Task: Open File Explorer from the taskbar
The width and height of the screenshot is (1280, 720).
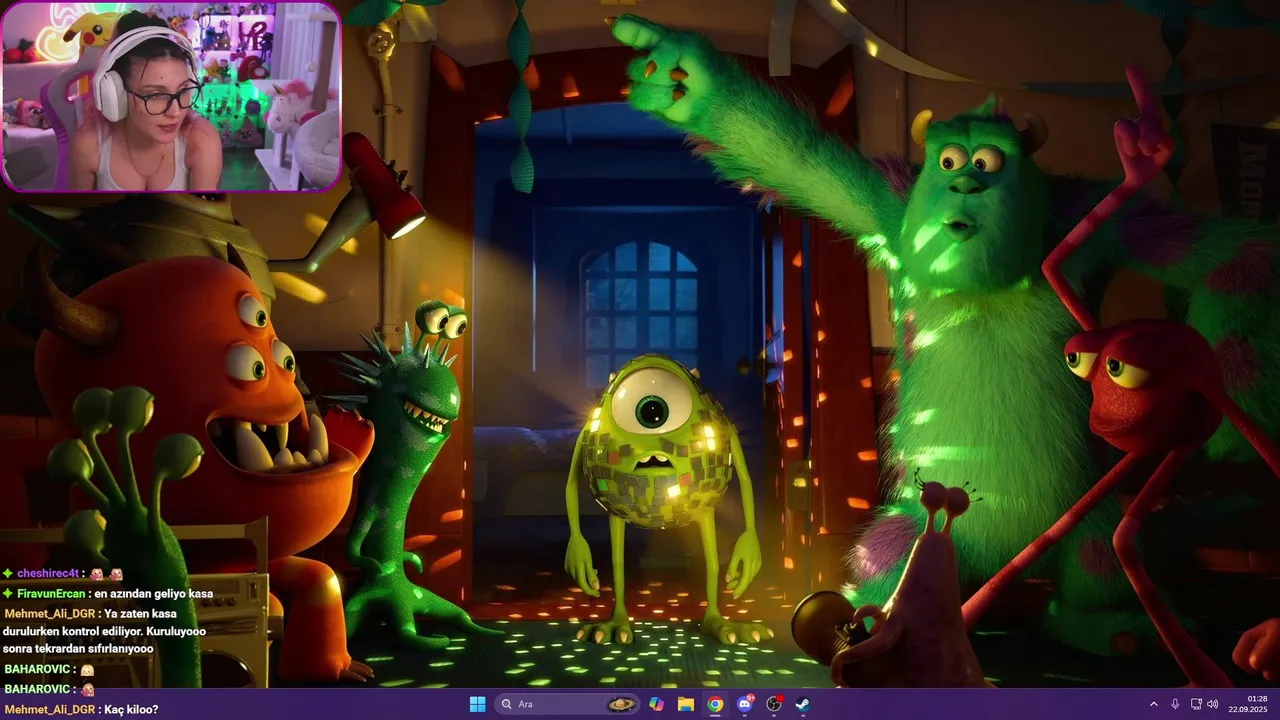Action: tap(686, 704)
